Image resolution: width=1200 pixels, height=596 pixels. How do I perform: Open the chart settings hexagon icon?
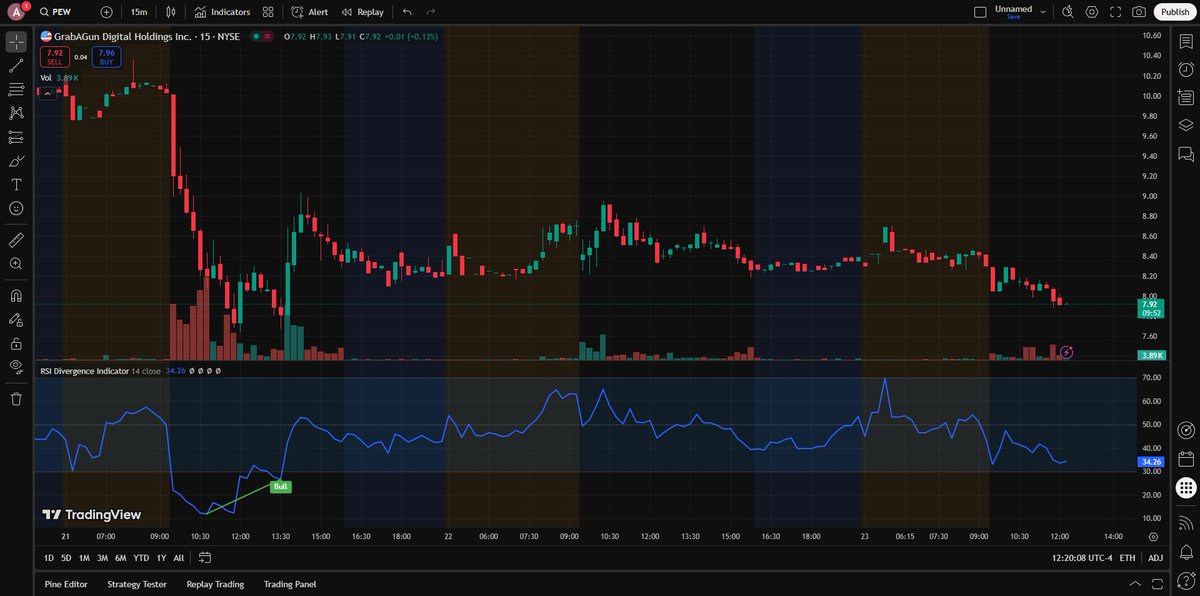(1091, 12)
